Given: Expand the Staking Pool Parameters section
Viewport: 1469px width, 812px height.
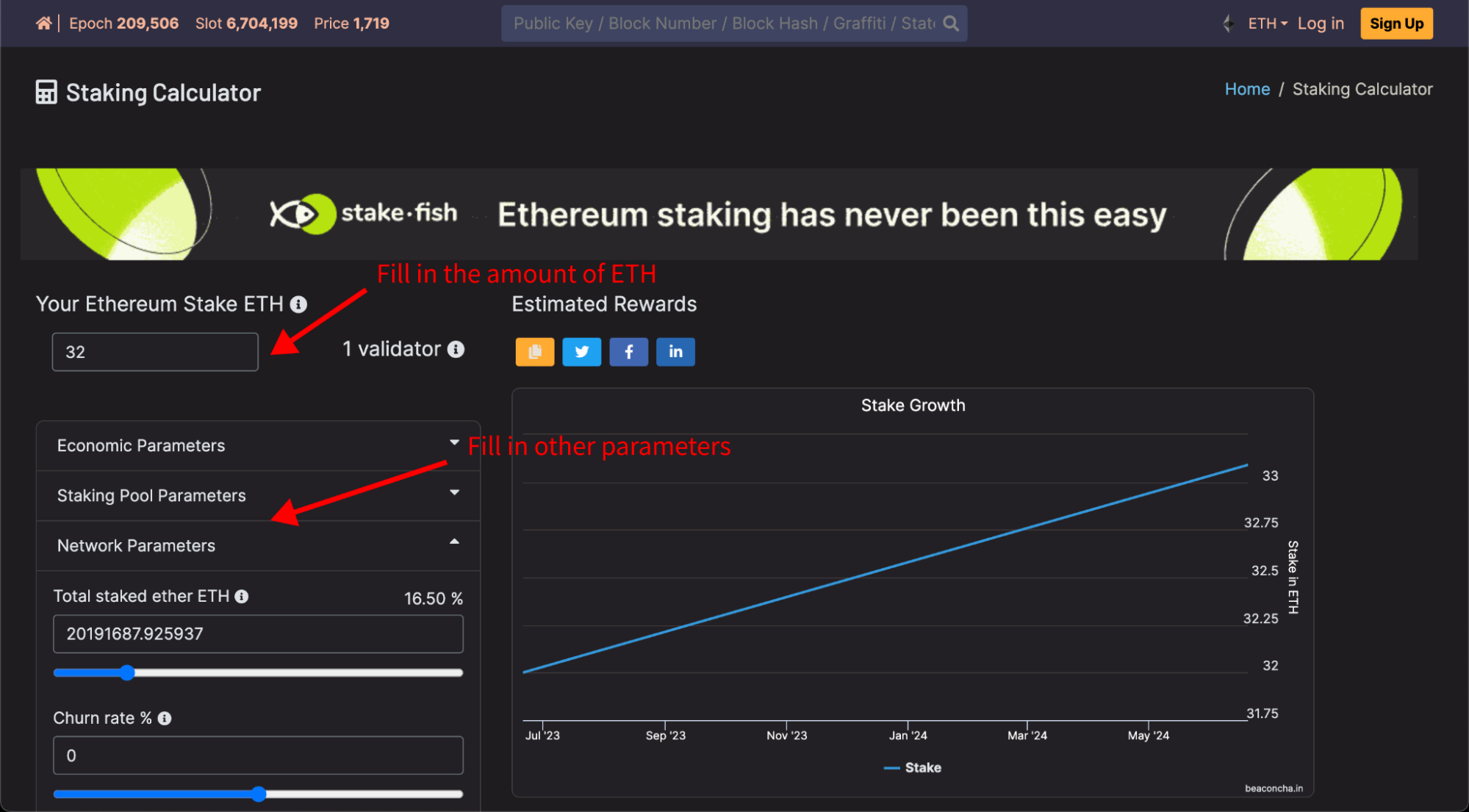Looking at the screenshot, I should pos(258,496).
